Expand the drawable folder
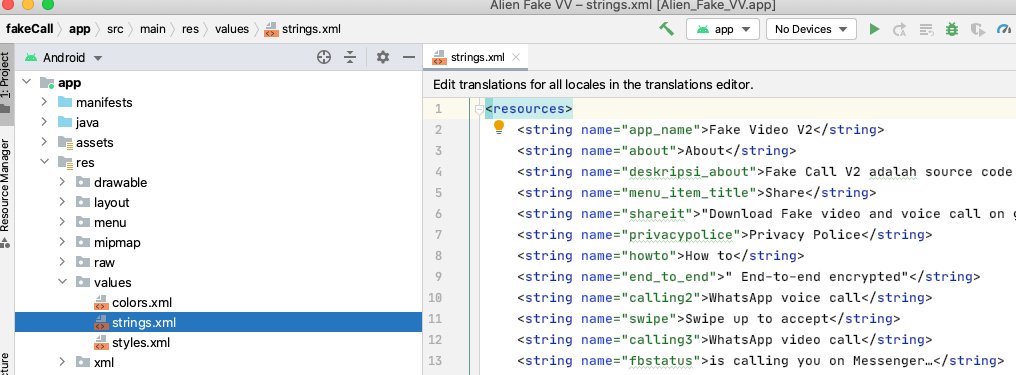Image resolution: width=1016 pixels, height=375 pixels. point(62,183)
